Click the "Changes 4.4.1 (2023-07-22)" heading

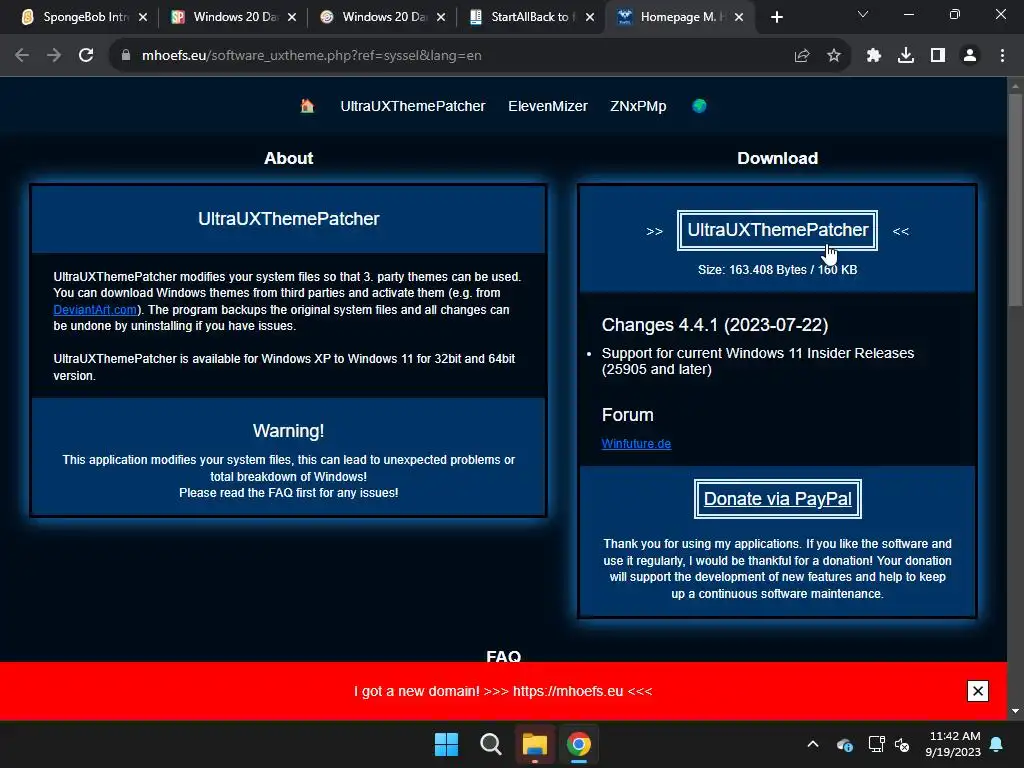pyautogui.click(x=714, y=325)
